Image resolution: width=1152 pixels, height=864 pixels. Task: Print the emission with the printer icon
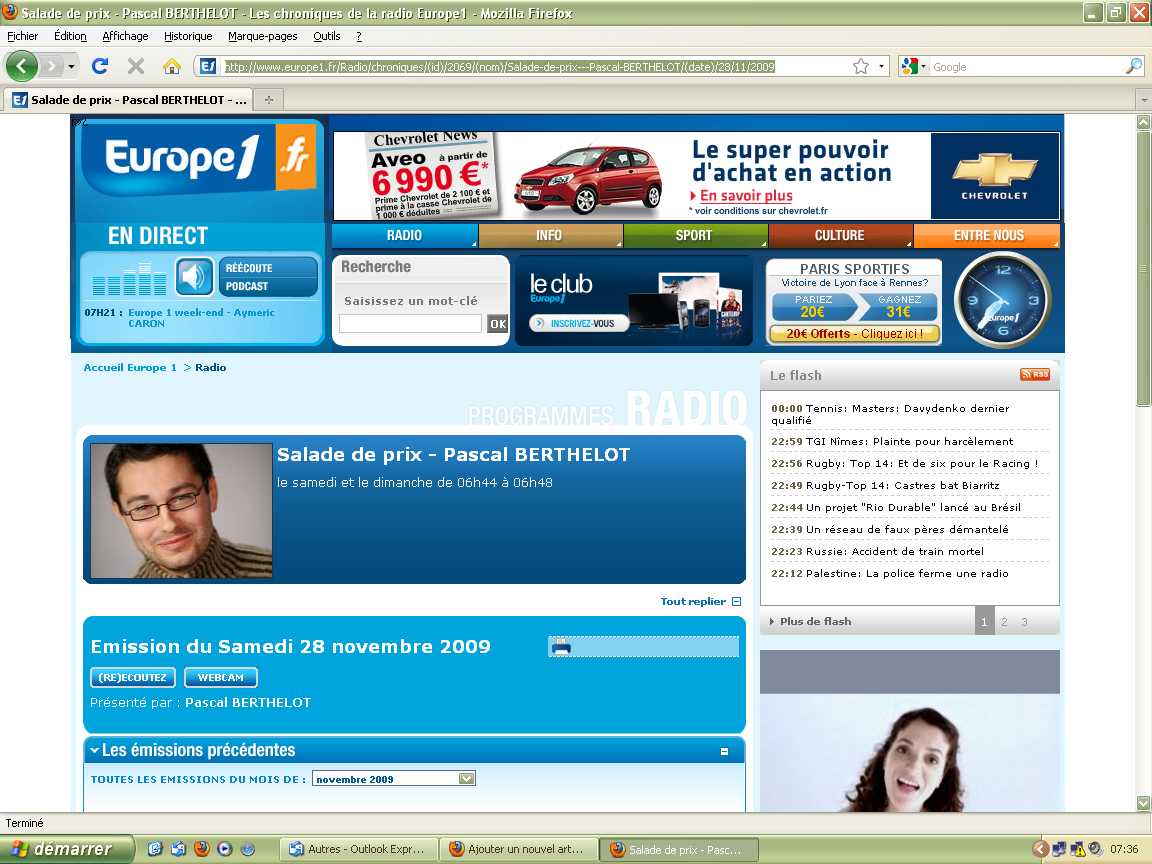tap(561, 646)
